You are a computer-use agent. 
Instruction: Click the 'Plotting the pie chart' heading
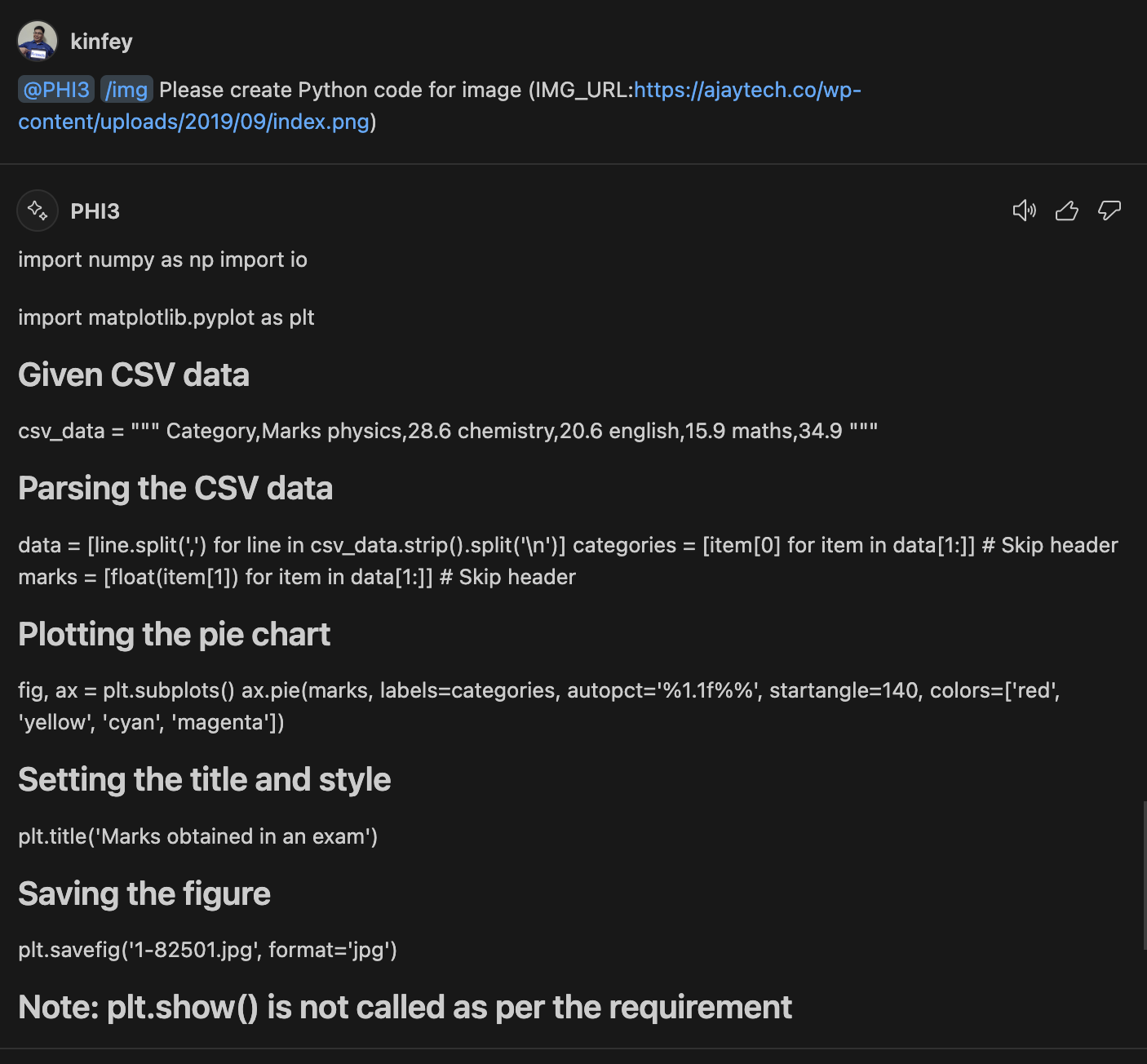(174, 634)
